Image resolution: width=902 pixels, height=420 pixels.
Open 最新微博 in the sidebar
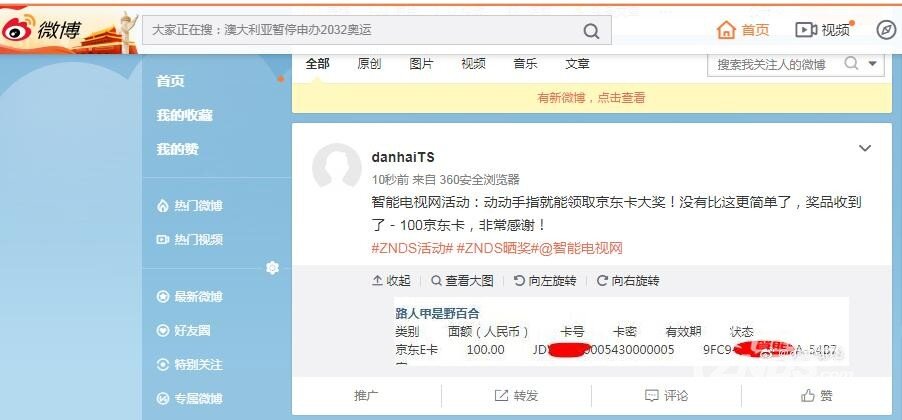coord(190,297)
